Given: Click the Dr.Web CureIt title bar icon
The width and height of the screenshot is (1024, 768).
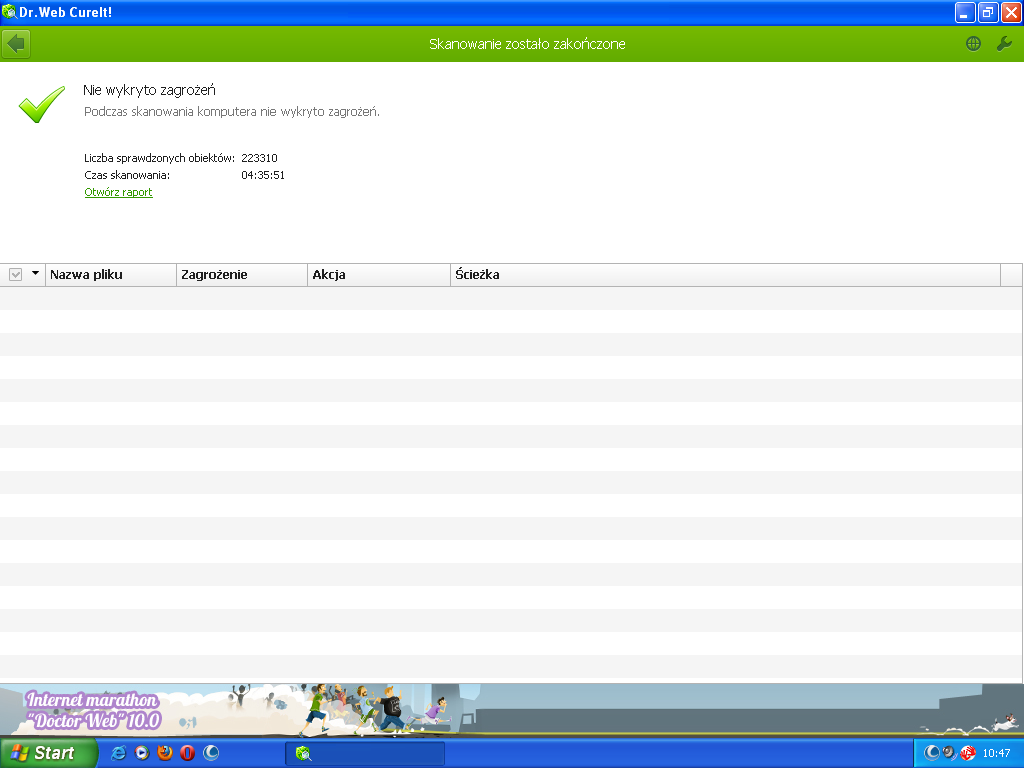Looking at the screenshot, I should coord(10,12).
